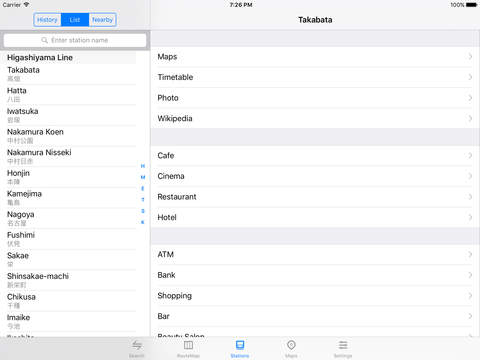Jump to index letter S
Image resolution: width=480 pixels, height=360 pixels.
pyautogui.click(x=143, y=211)
